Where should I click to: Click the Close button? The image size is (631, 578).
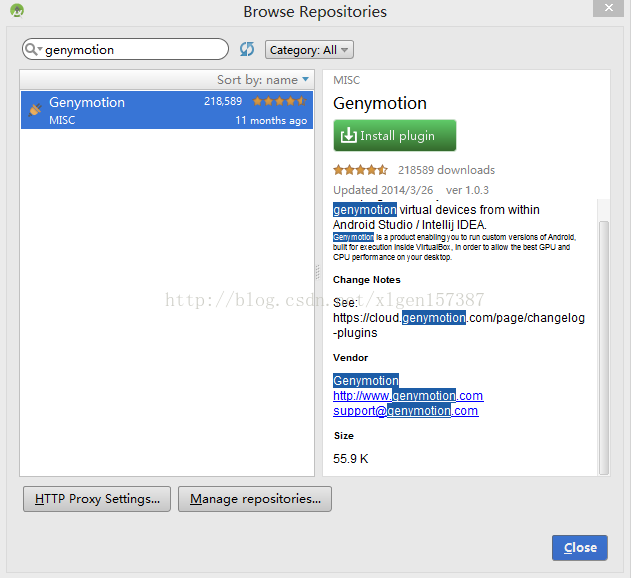click(x=579, y=547)
